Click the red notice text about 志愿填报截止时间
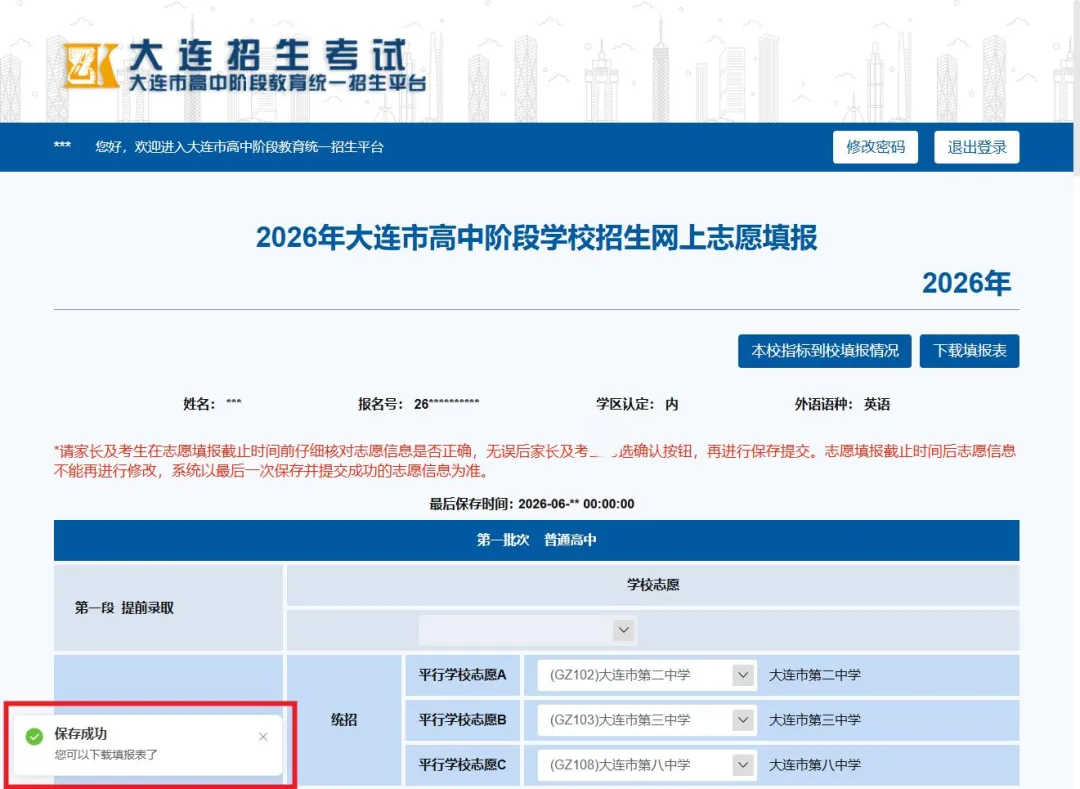The height and width of the screenshot is (789, 1080). point(535,461)
